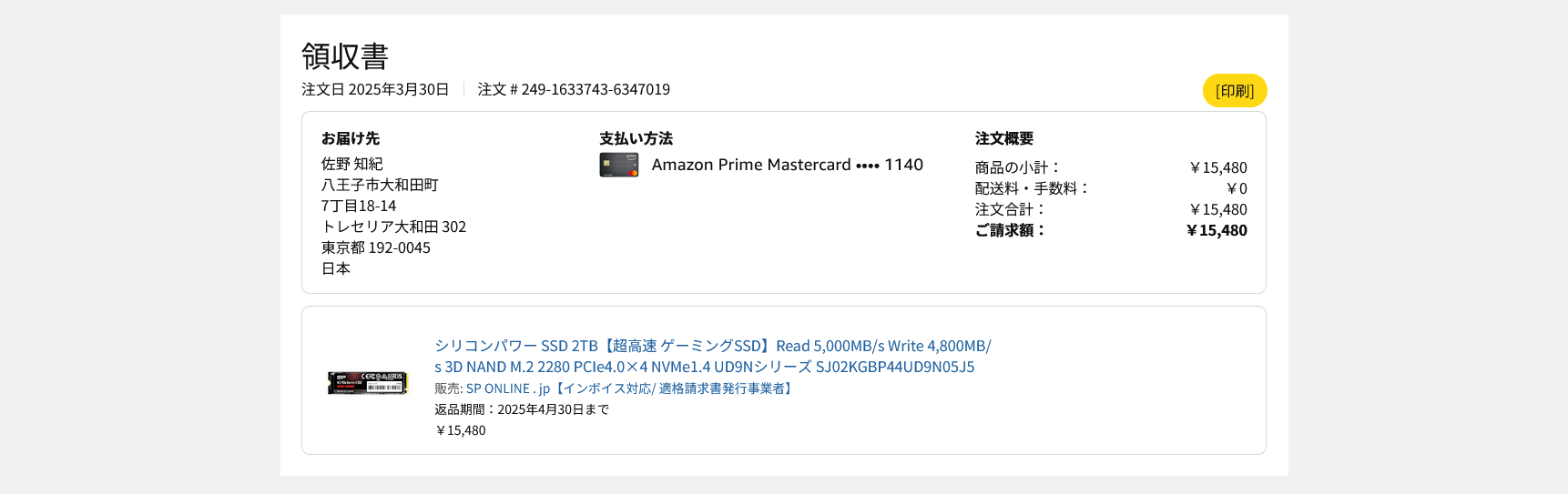This screenshot has width=1568, height=494.
Task: Click the order number 249-1633743-6347019
Action: [596, 89]
